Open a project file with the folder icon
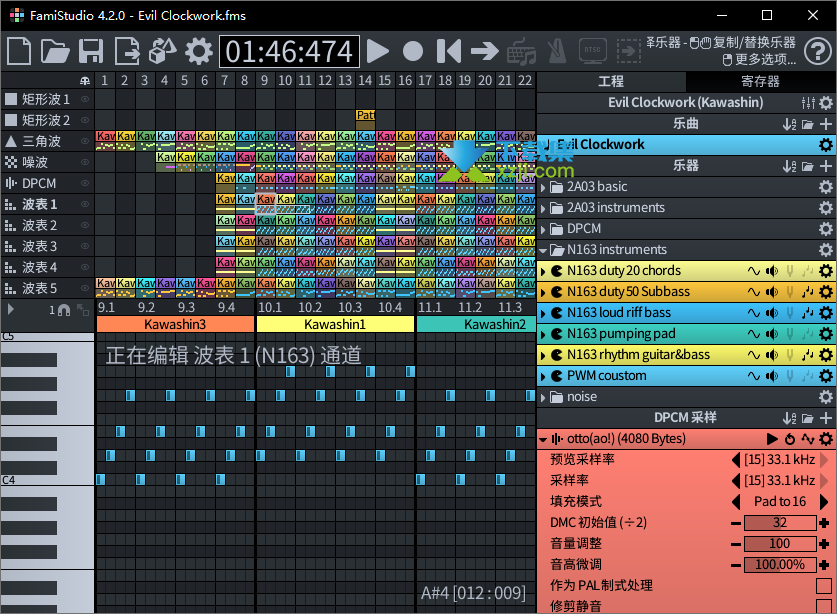 pyautogui.click(x=56, y=51)
